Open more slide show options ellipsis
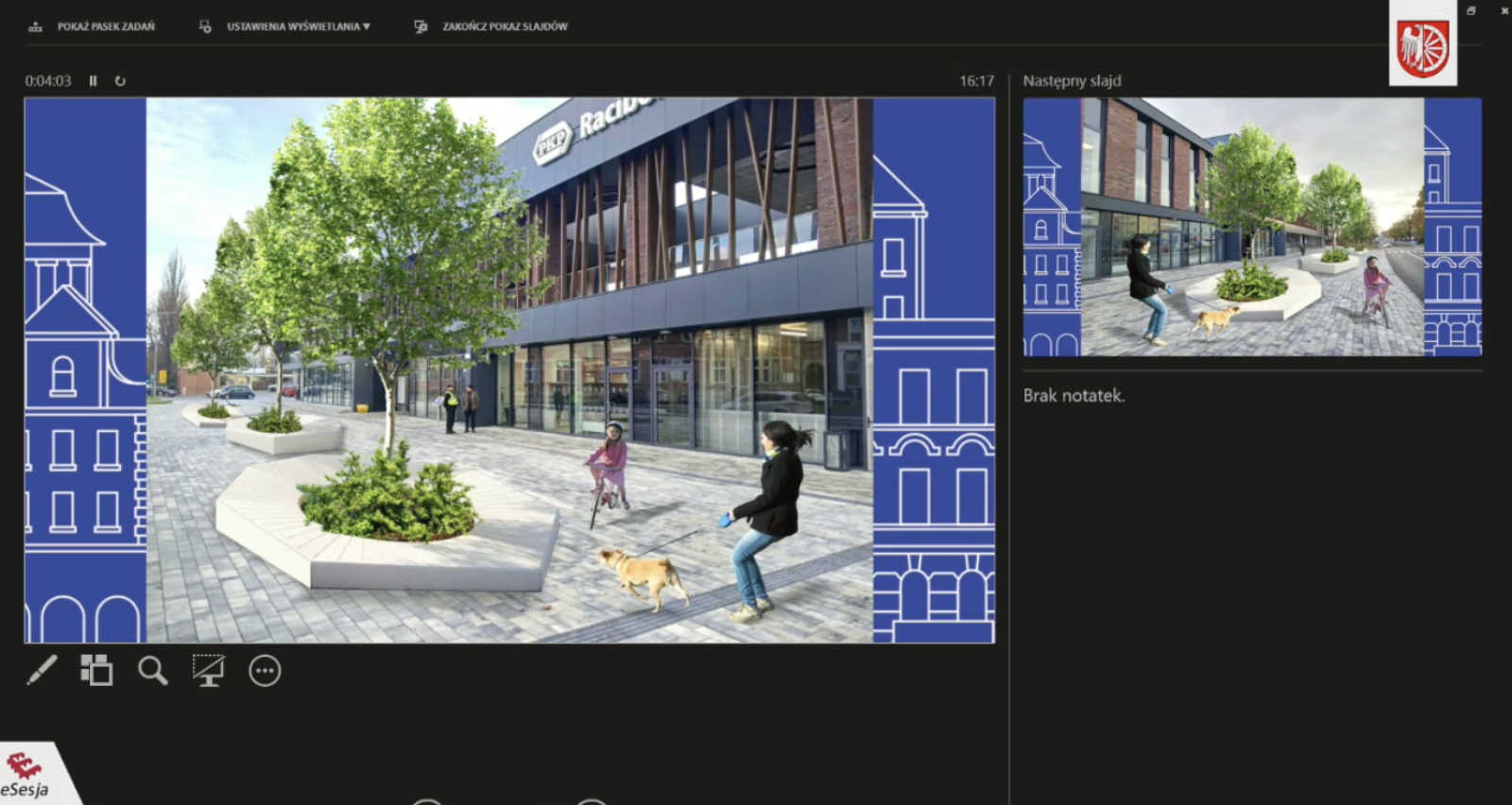 tap(265, 671)
